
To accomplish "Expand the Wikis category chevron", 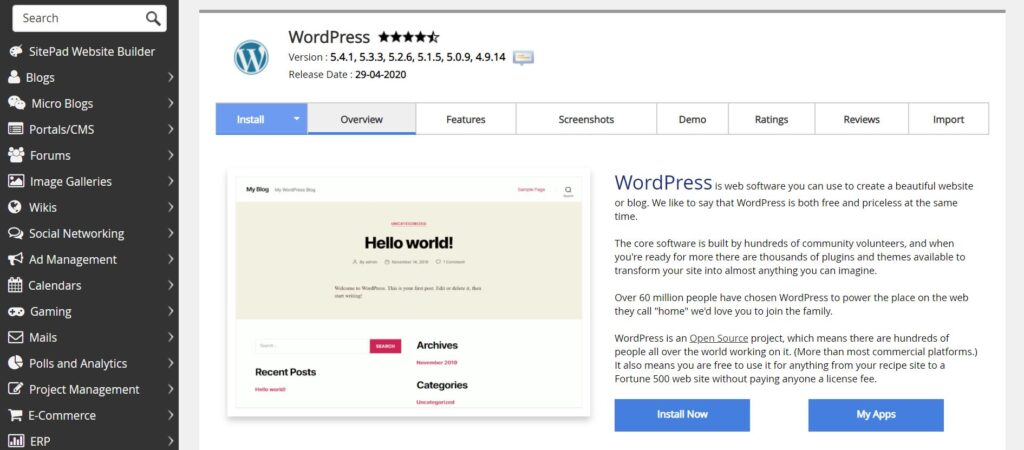I will [170, 207].
